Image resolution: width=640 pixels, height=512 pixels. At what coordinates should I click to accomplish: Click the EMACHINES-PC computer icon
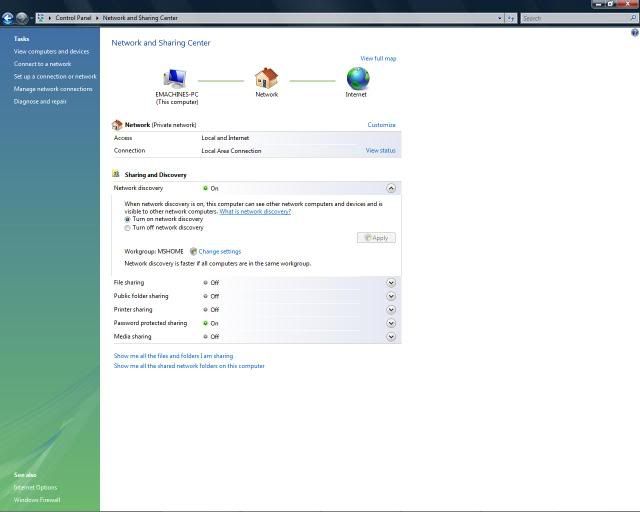(x=176, y=78)
